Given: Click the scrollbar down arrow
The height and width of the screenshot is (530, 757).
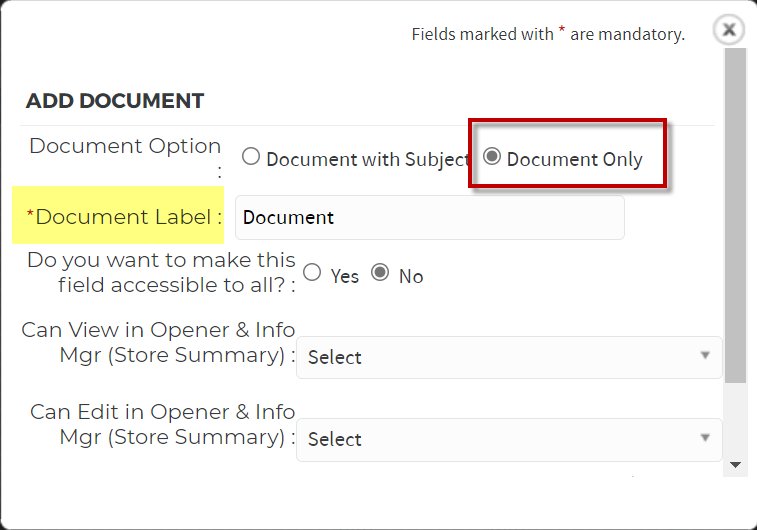Looking at the screenshot, I should [x=735, y=465].
